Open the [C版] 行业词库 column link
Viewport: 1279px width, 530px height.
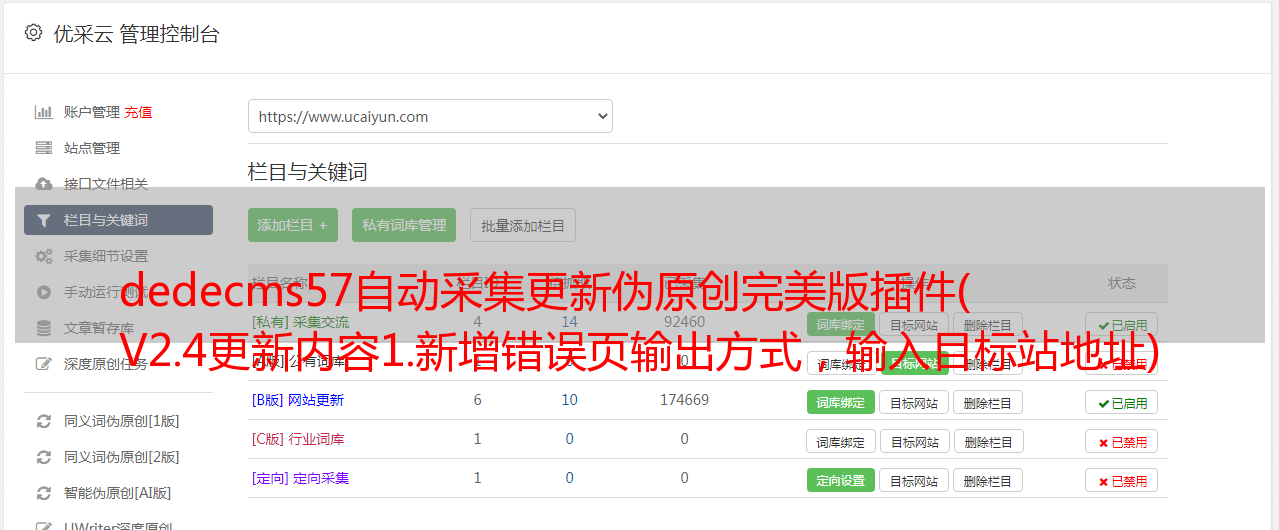[x=298, y=439]
